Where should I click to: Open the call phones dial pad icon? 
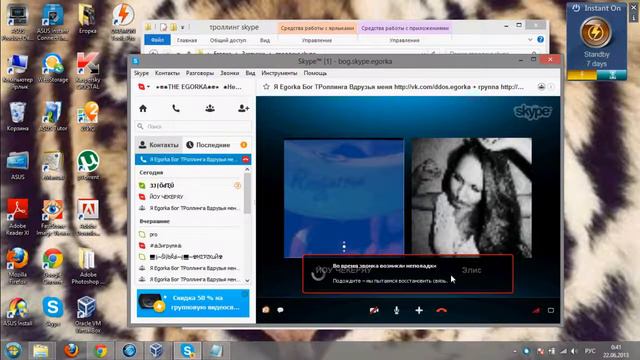176,108
